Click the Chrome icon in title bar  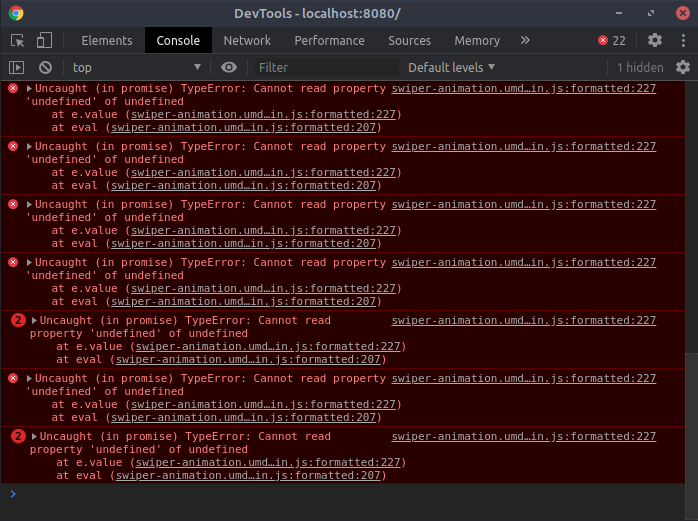point(16,13)
